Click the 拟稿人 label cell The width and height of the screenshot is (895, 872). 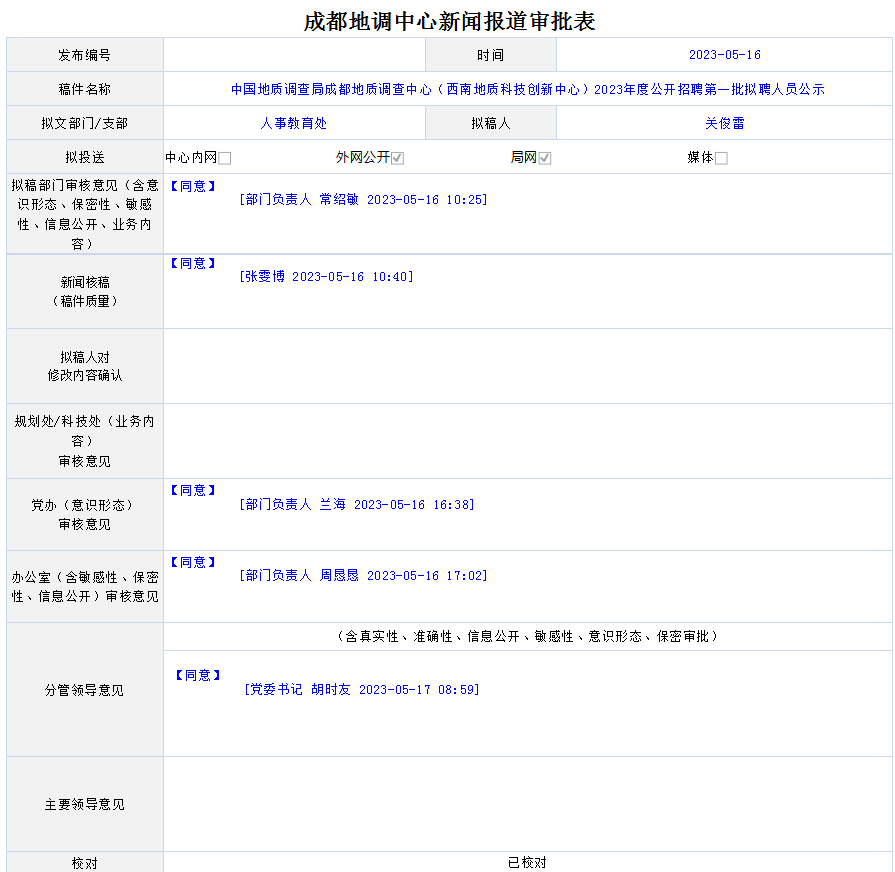pos(491,123)
